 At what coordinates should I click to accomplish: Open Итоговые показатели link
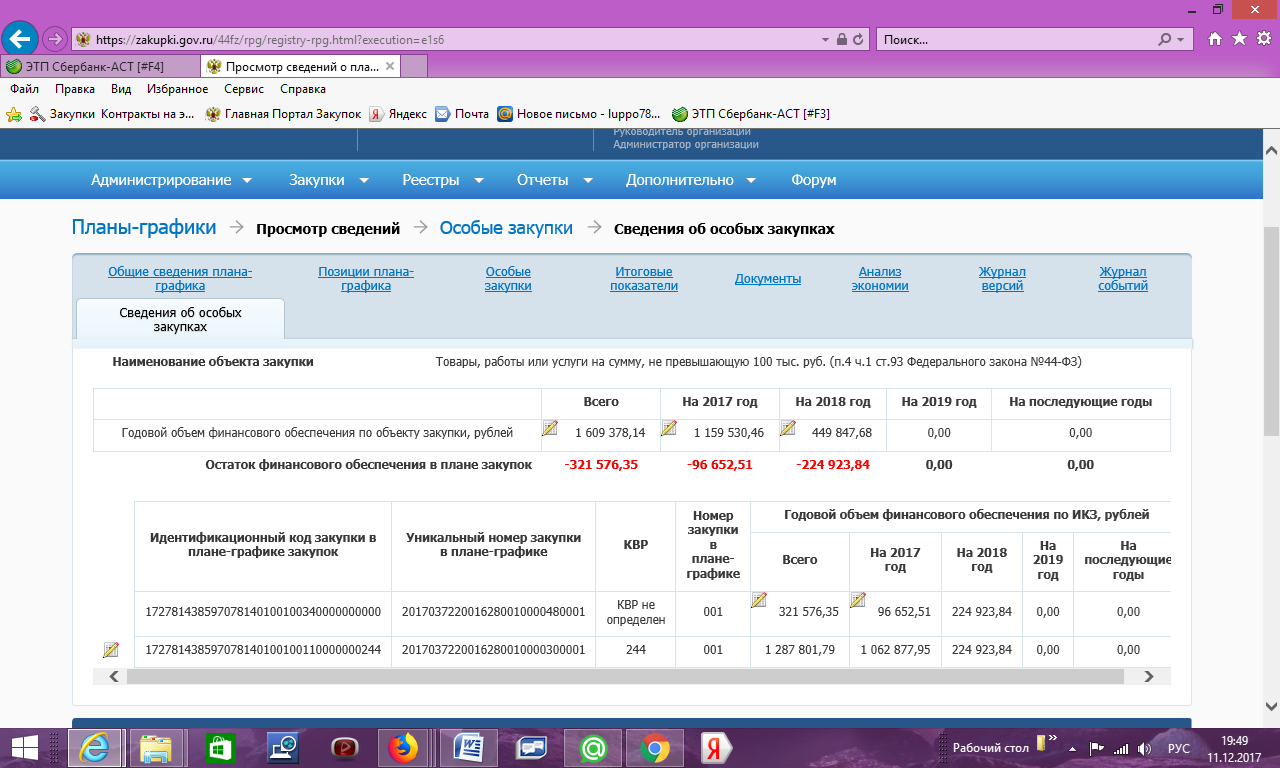pos(646,279)
